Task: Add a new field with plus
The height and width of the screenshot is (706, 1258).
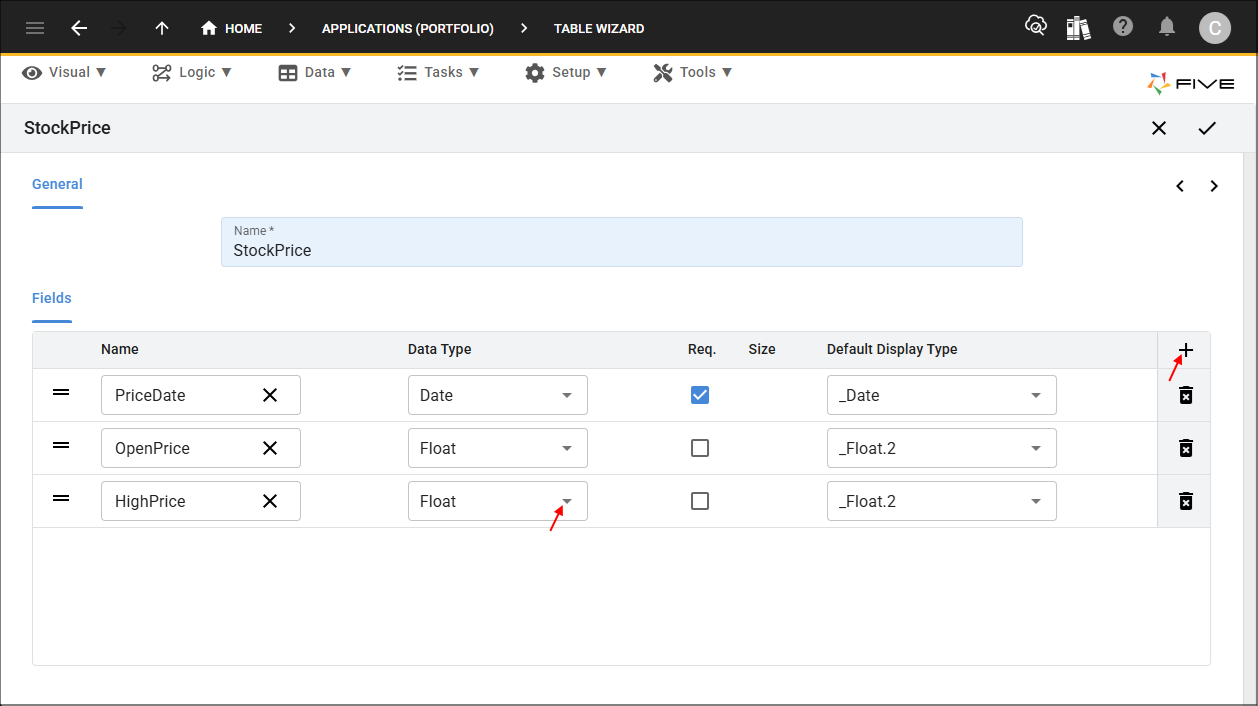Action: coord(1186,349)
